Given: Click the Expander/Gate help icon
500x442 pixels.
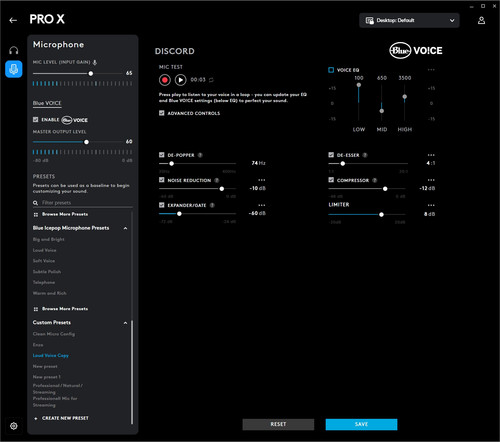Looking at the screenshot, I should click(212, 205).
